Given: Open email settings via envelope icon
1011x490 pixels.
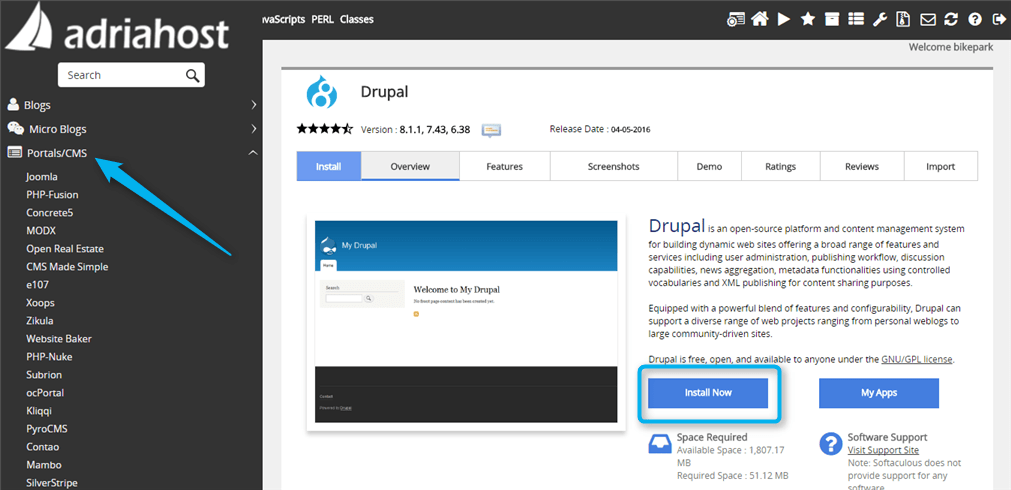Looking at the screenshot, I should tap(927, 19).
